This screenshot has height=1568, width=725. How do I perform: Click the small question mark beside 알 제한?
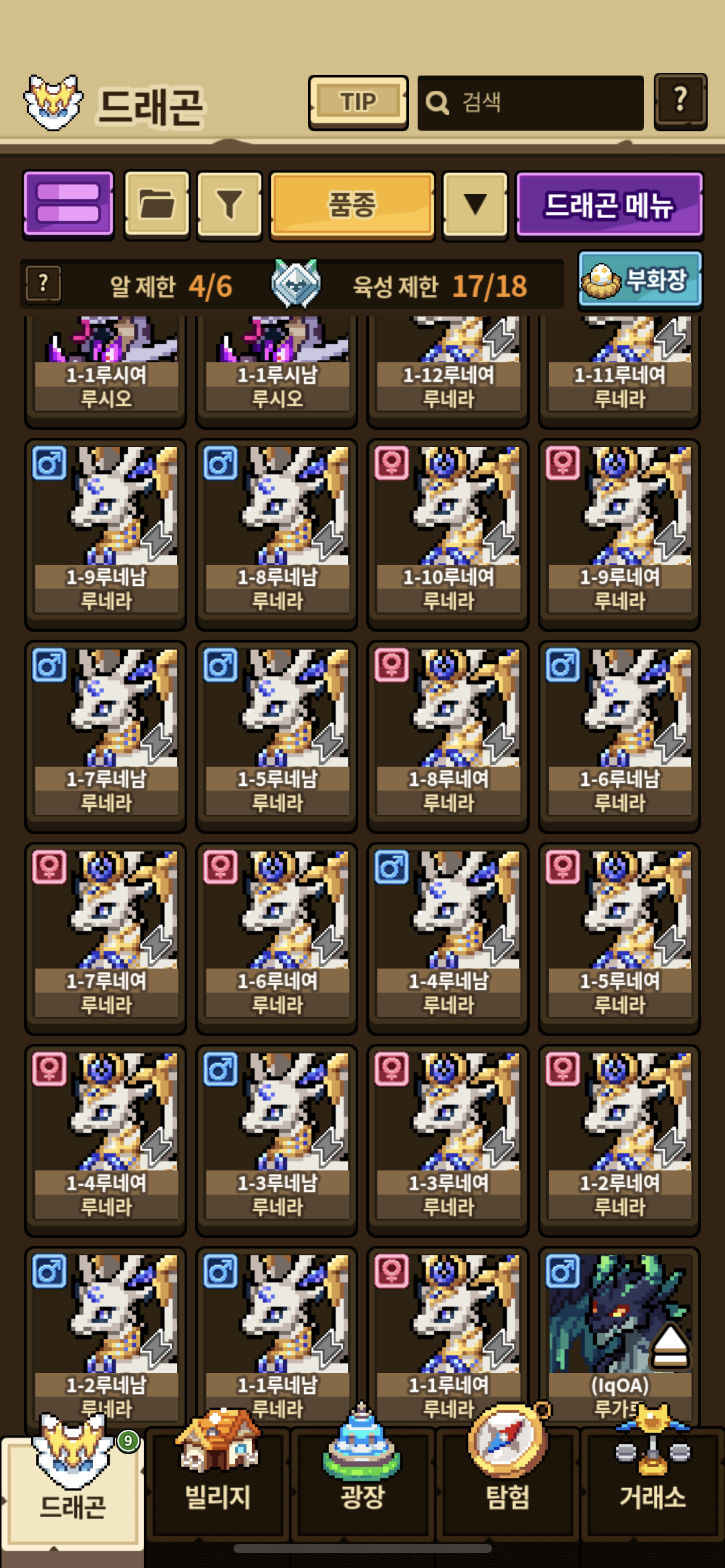[43, 284]
